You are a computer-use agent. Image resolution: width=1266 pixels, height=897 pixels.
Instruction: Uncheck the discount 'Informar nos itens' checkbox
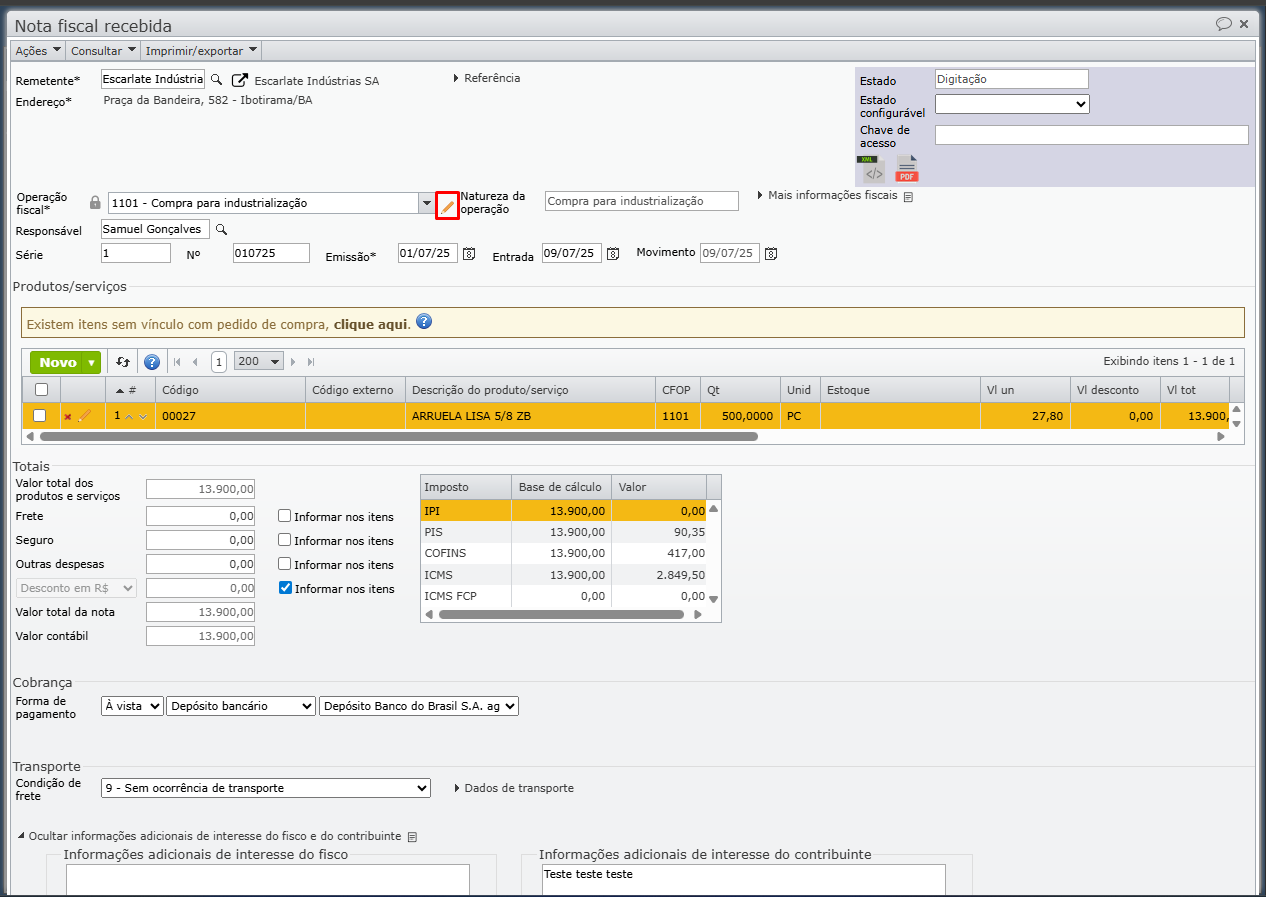pyautogui.click(x=285, y=588)
